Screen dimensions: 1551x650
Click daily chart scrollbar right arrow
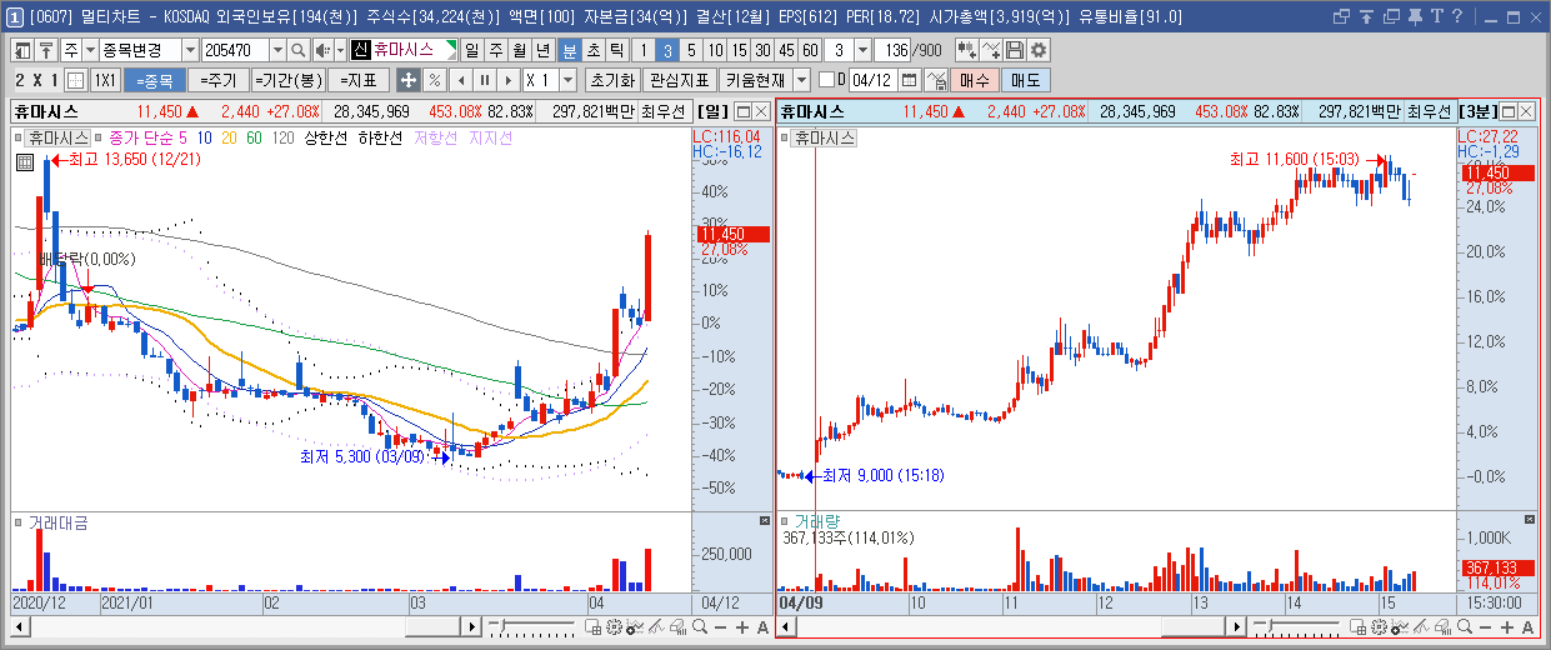point(472,627)
